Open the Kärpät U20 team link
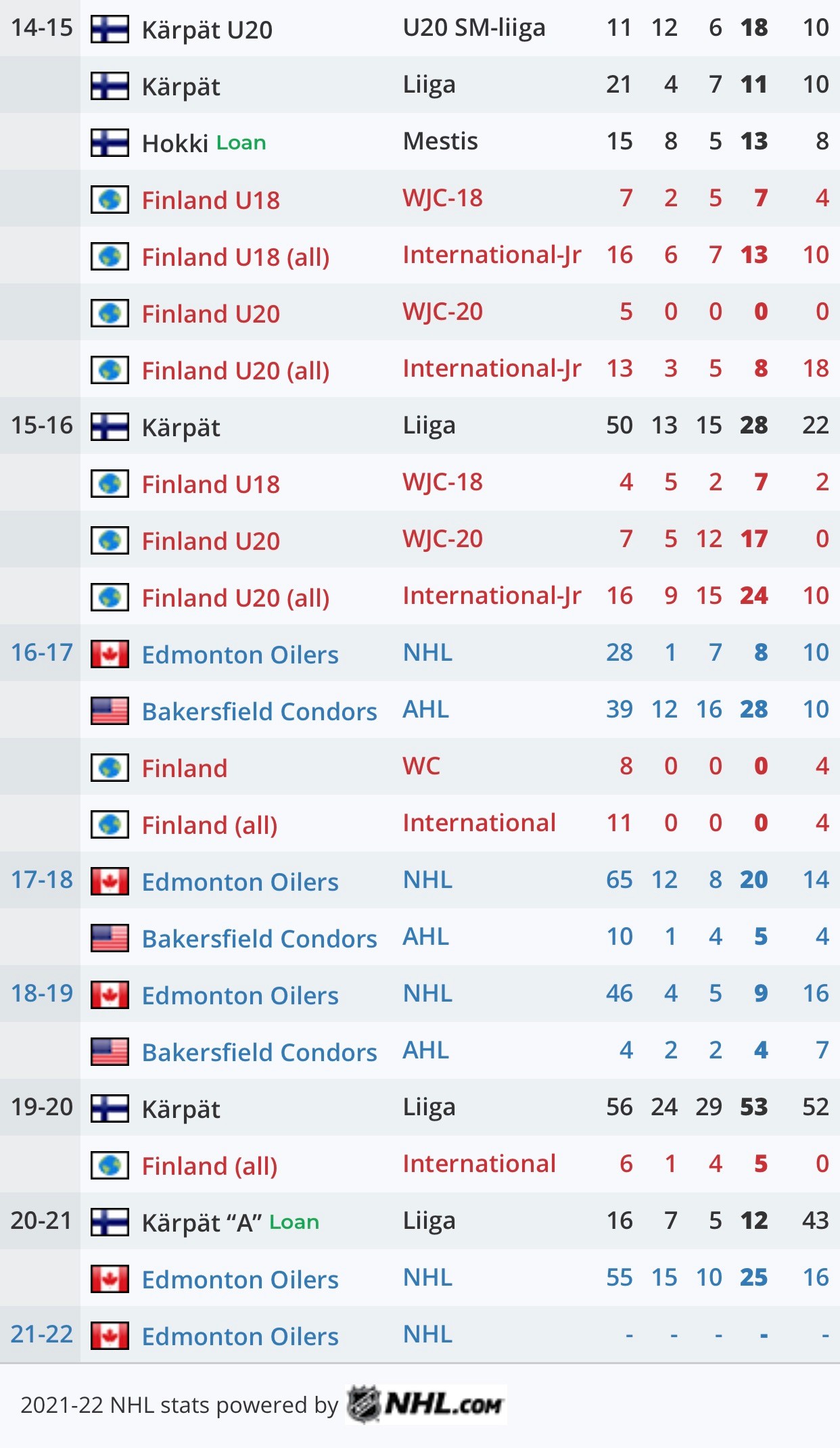This screenshot has width=840, height=1448. click(207, 30)
